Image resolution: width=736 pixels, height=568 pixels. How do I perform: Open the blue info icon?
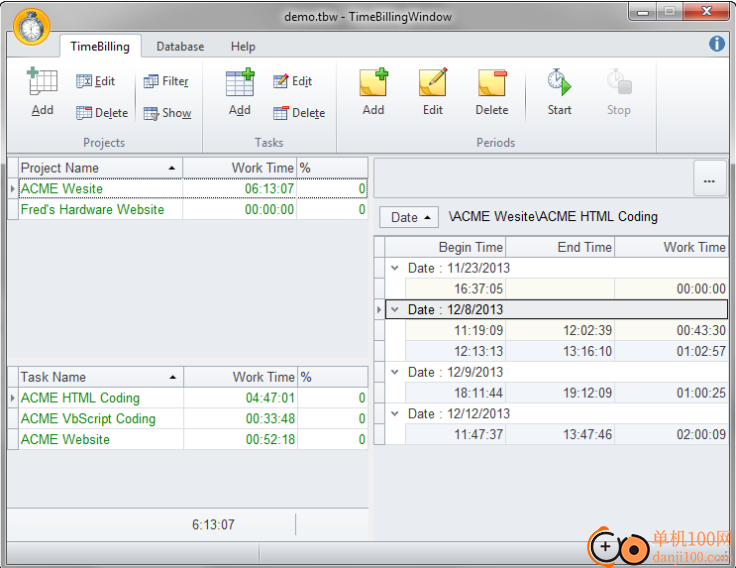coord(716,44)
